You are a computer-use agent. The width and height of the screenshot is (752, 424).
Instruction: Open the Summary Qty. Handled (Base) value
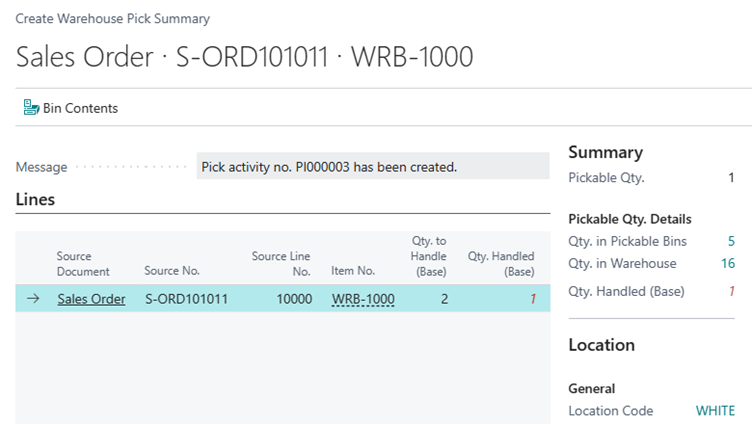[731, 291]
